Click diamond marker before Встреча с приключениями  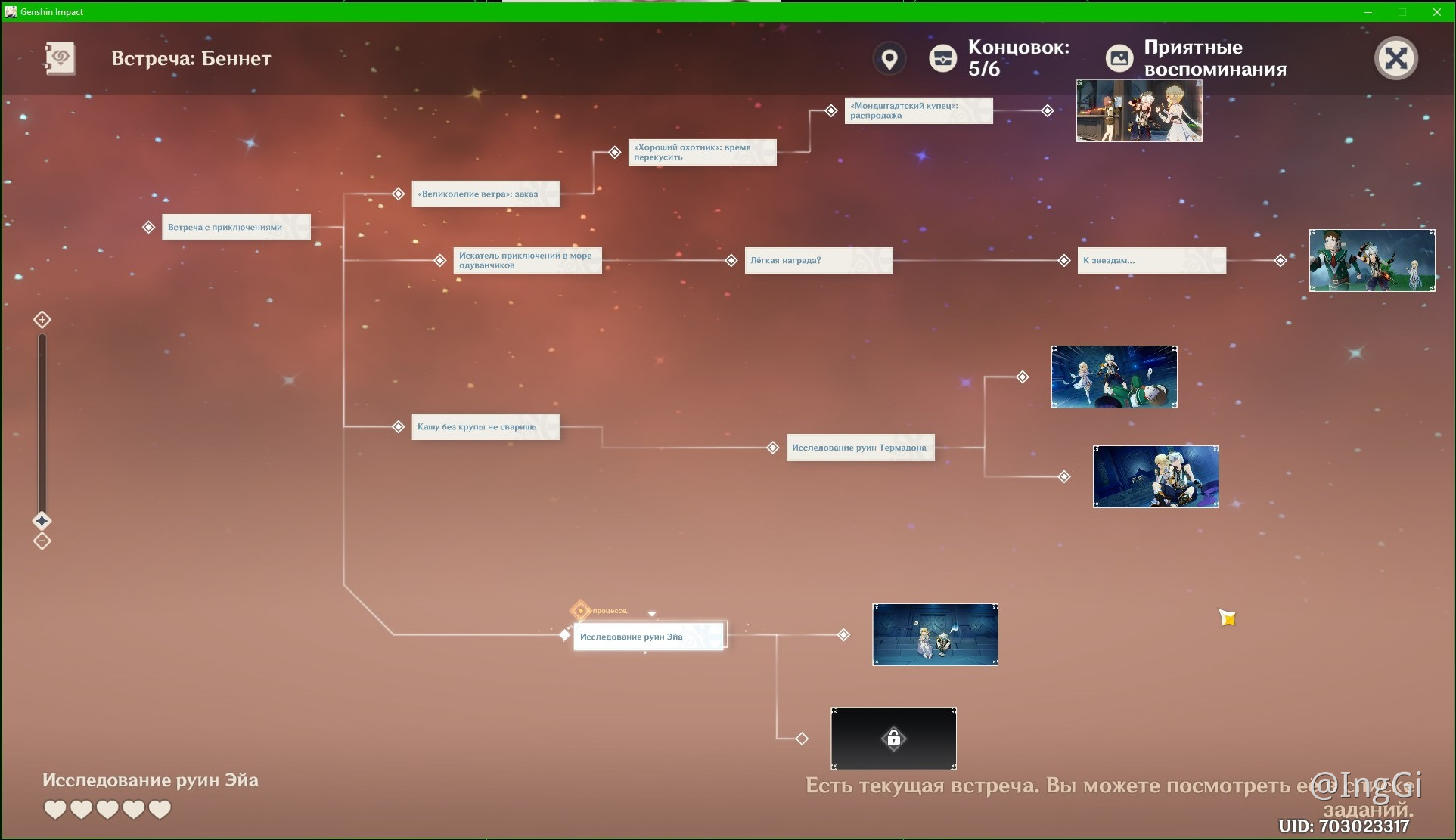(x=149, y=227)
